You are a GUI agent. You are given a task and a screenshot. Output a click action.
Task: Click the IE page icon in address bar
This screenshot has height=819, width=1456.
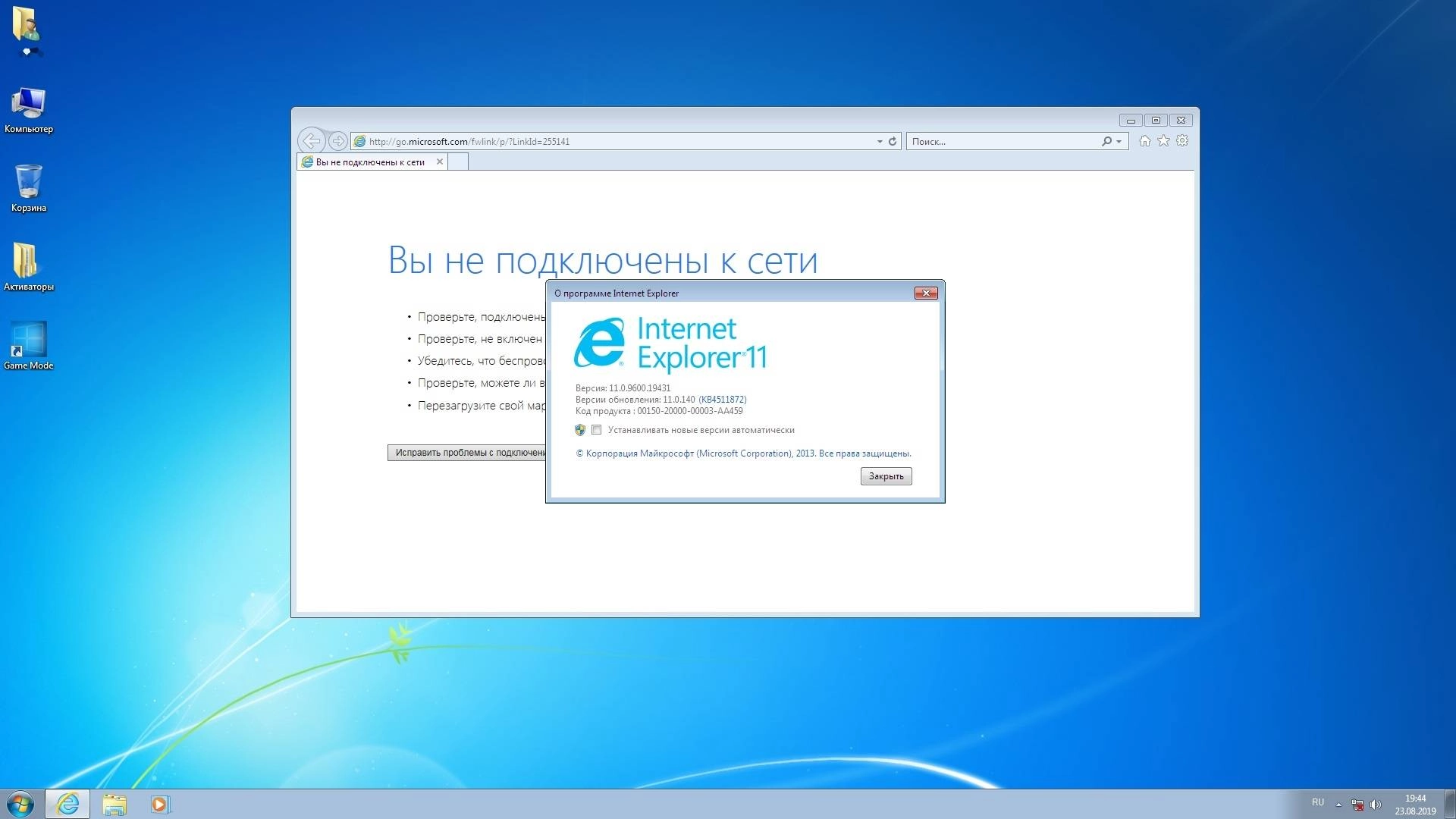pos(360,141)
